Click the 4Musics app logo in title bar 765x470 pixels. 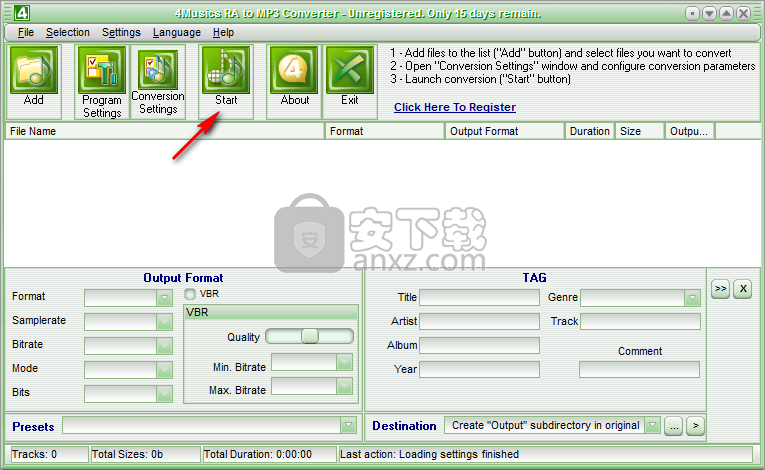21,13
